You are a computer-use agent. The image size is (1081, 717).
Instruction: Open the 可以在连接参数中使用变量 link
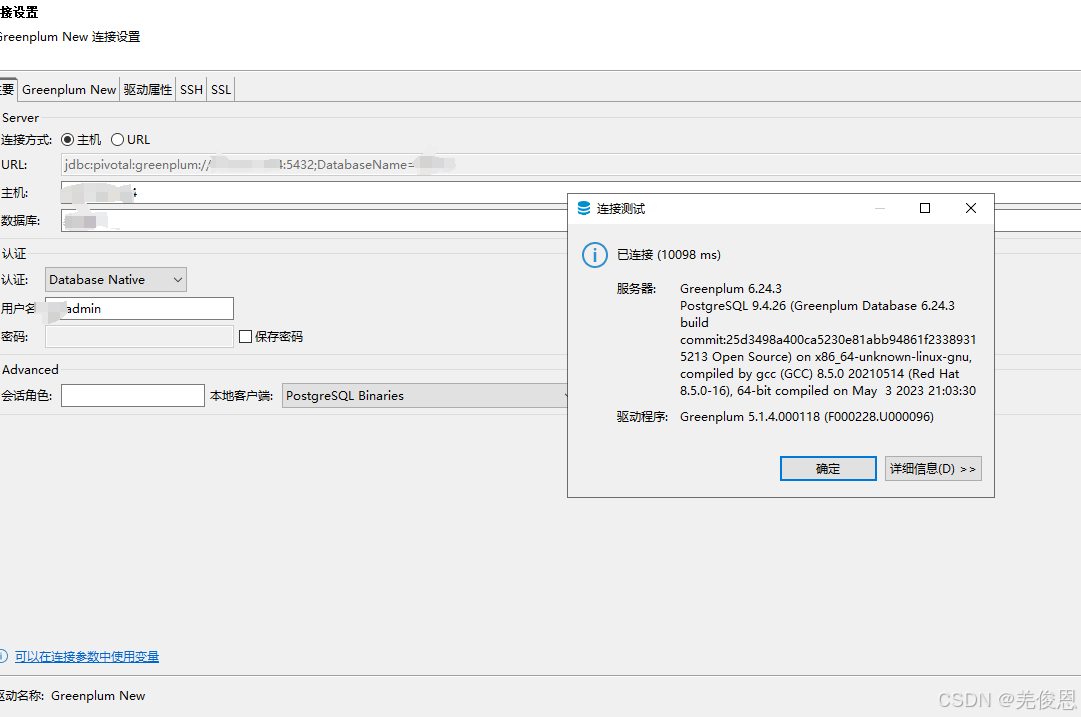coord(87,656)
